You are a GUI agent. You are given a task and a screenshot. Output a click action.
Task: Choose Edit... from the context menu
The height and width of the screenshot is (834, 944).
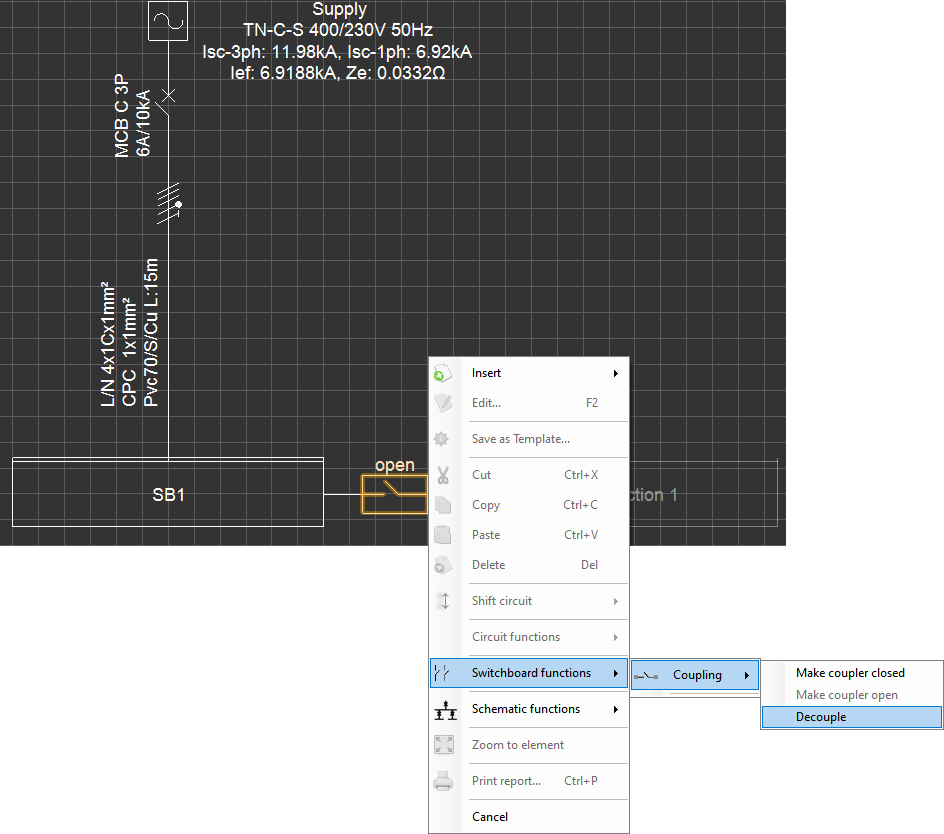click(529, 403)
